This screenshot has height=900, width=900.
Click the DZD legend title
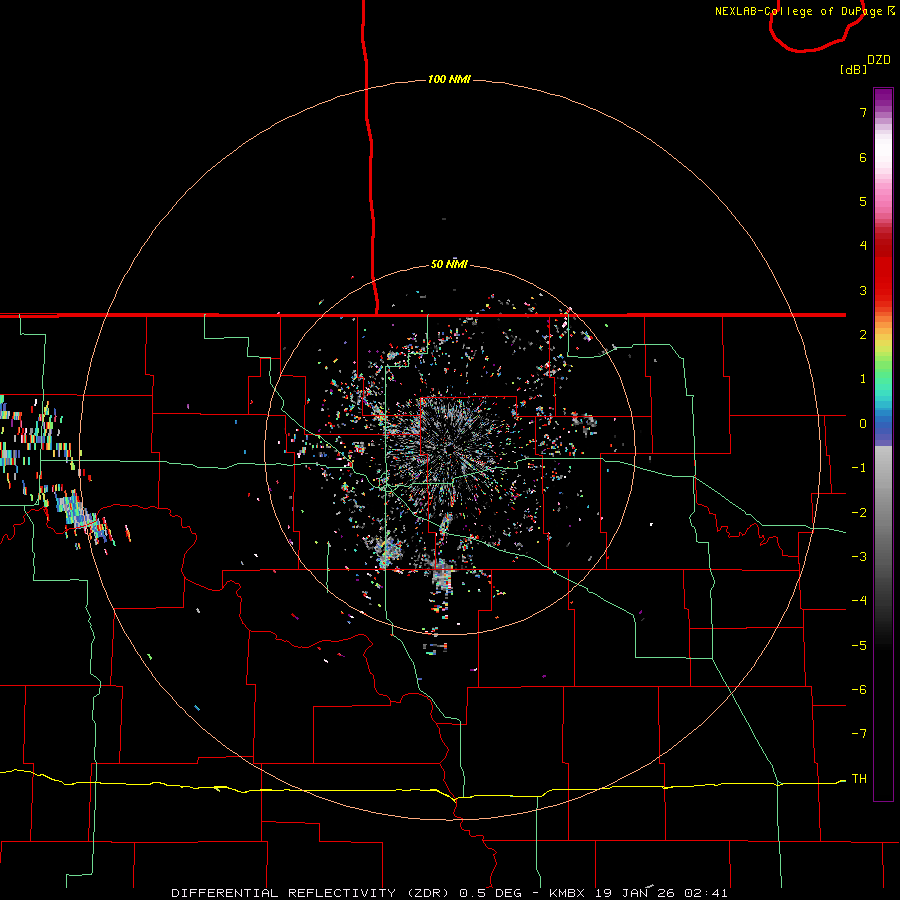[879, 60]
